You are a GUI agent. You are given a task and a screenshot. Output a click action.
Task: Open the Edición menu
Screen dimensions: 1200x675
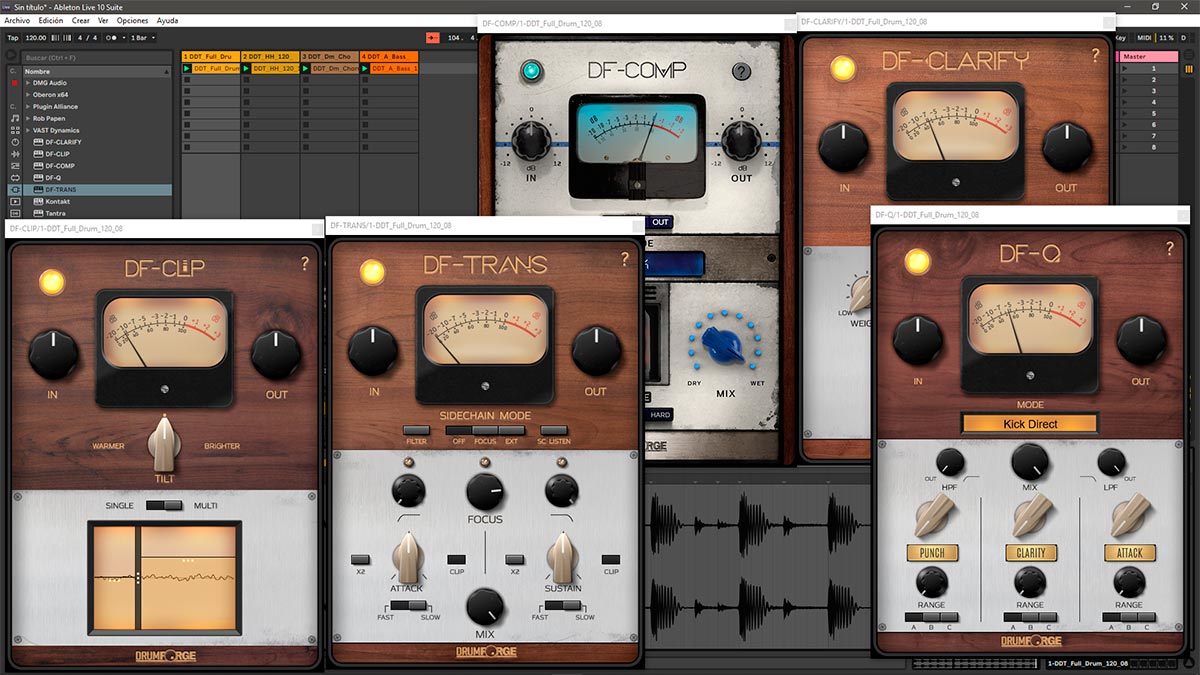[x=50, y=20]
